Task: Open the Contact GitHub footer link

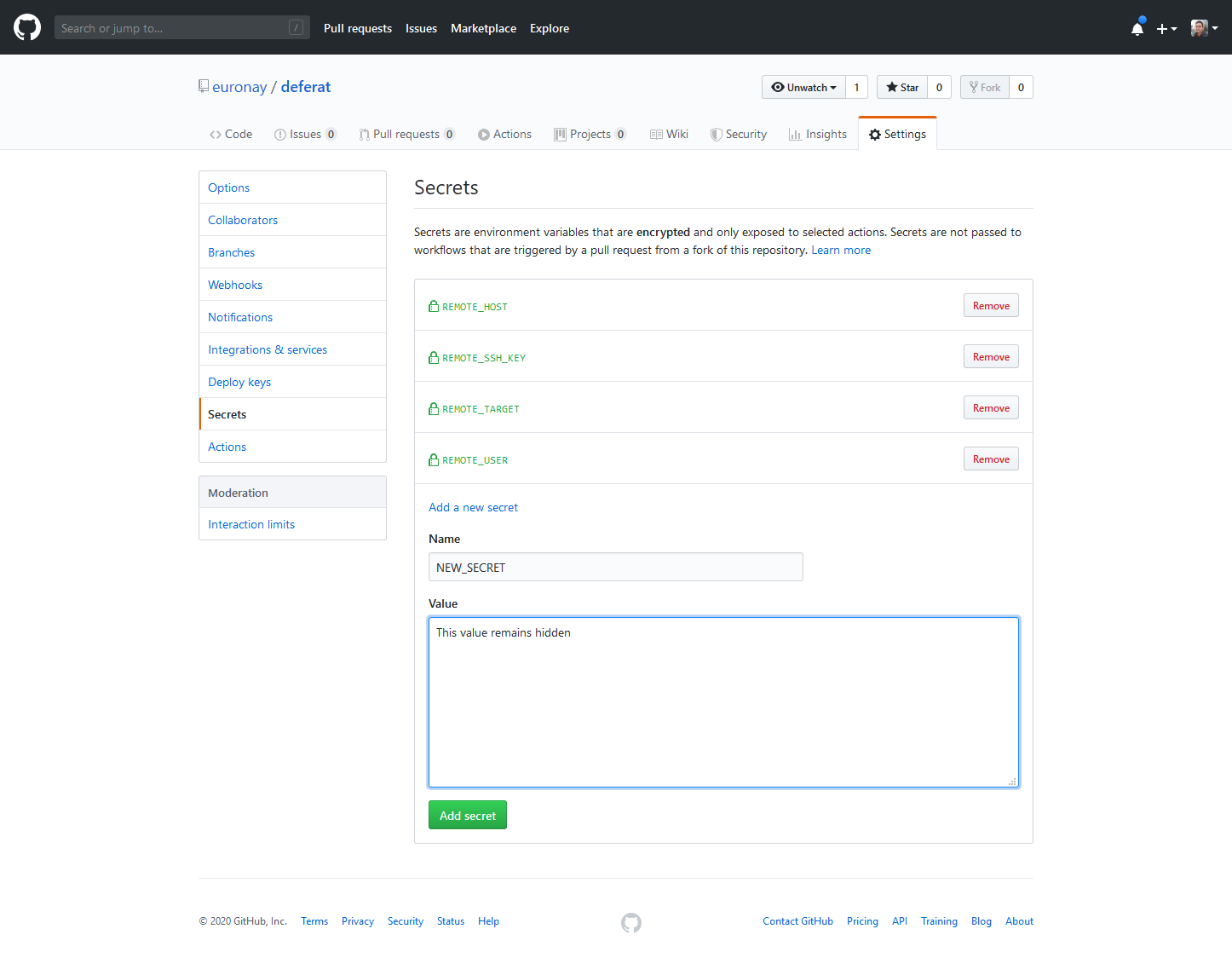Action: click(797, 921)
